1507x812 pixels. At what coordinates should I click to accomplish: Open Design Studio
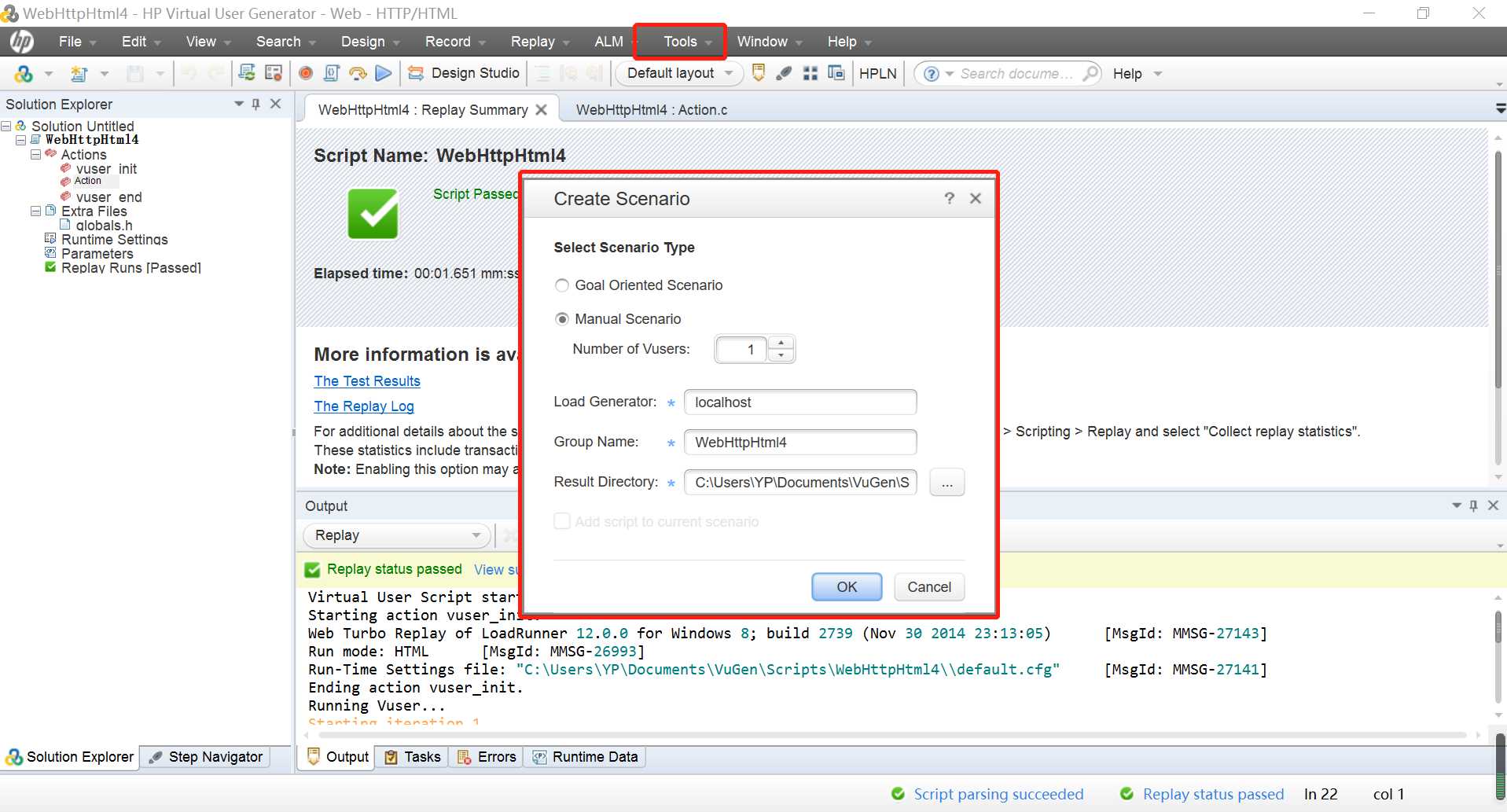(x=464, y=73)
